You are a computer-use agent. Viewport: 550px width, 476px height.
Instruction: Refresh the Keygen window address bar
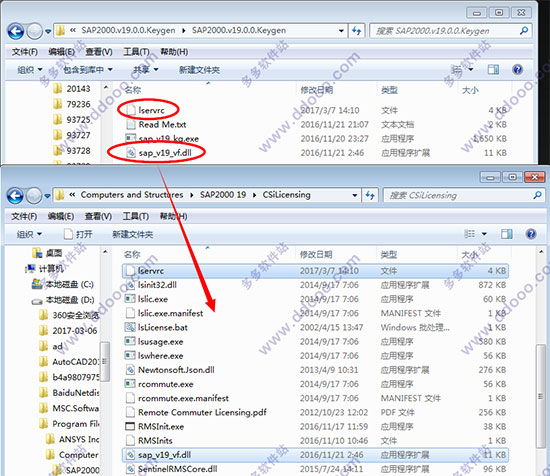(357, 31)
